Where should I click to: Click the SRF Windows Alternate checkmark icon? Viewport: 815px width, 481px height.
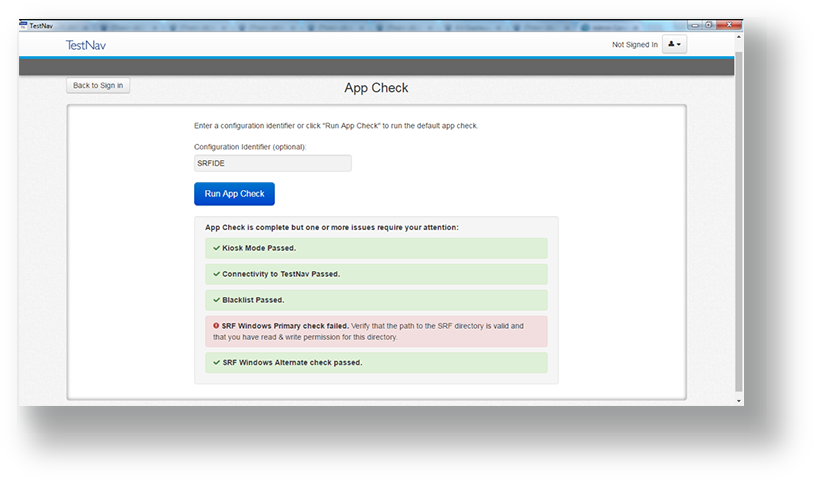(215, 362)
